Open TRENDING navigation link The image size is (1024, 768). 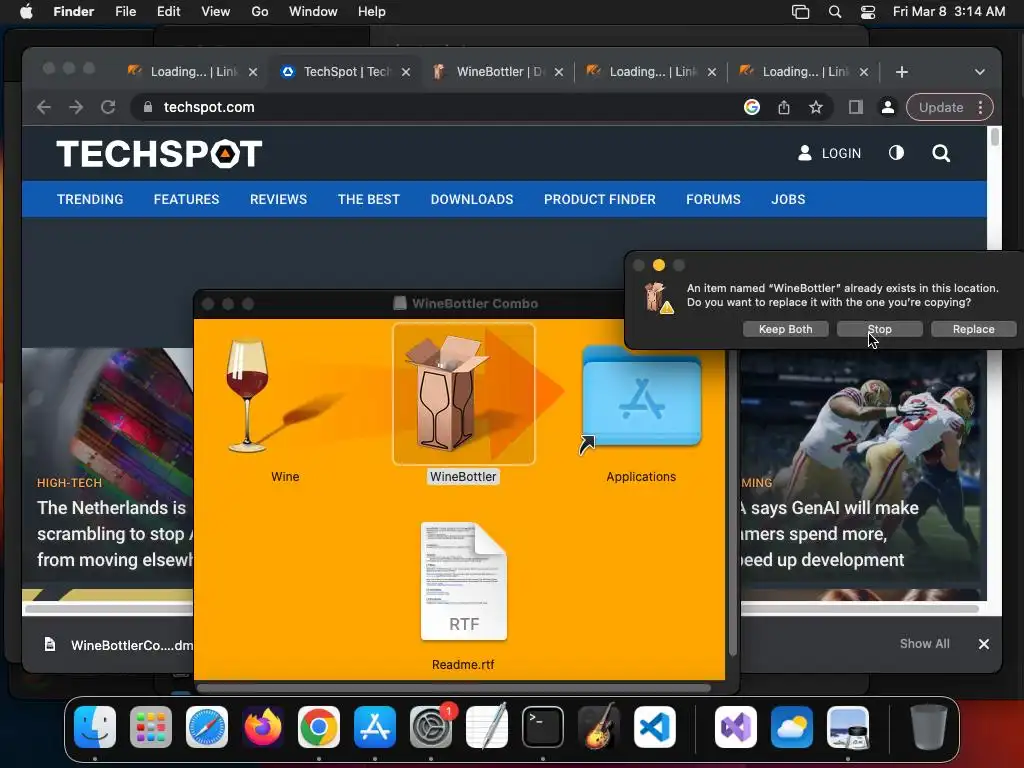pyautogui.click(x=90, y=199)
